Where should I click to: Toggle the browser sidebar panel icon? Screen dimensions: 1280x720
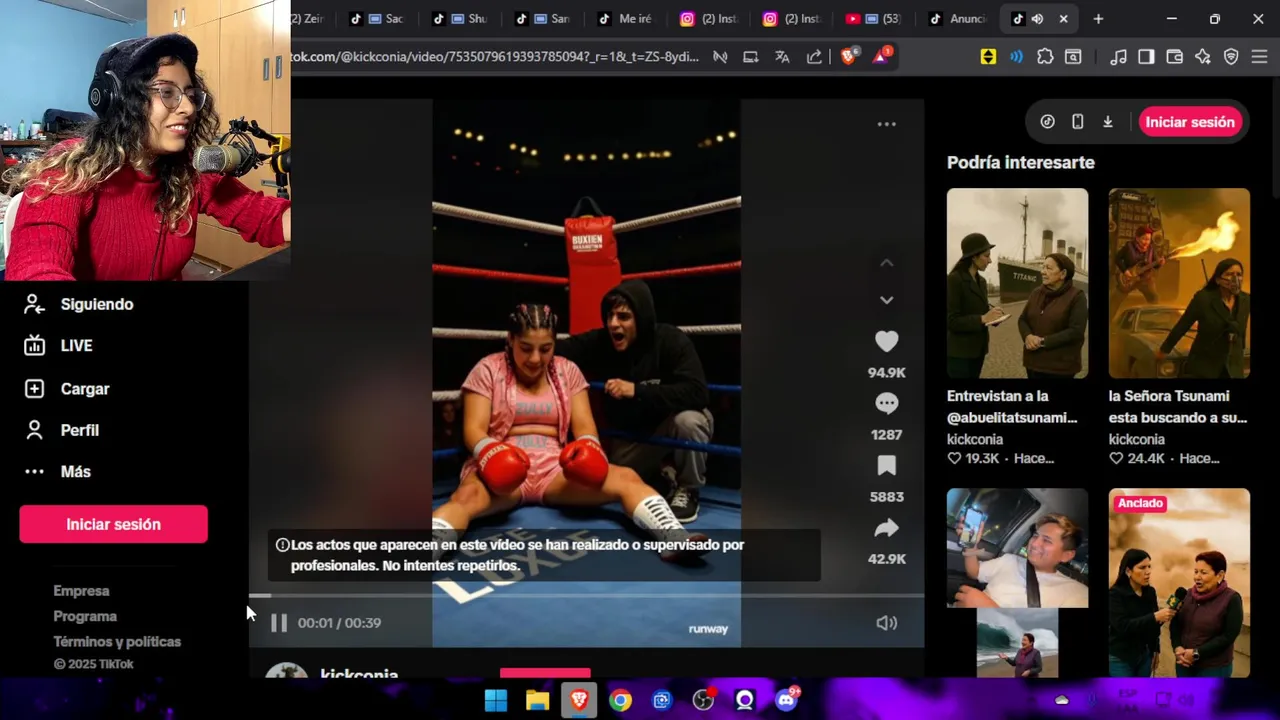1146,57
